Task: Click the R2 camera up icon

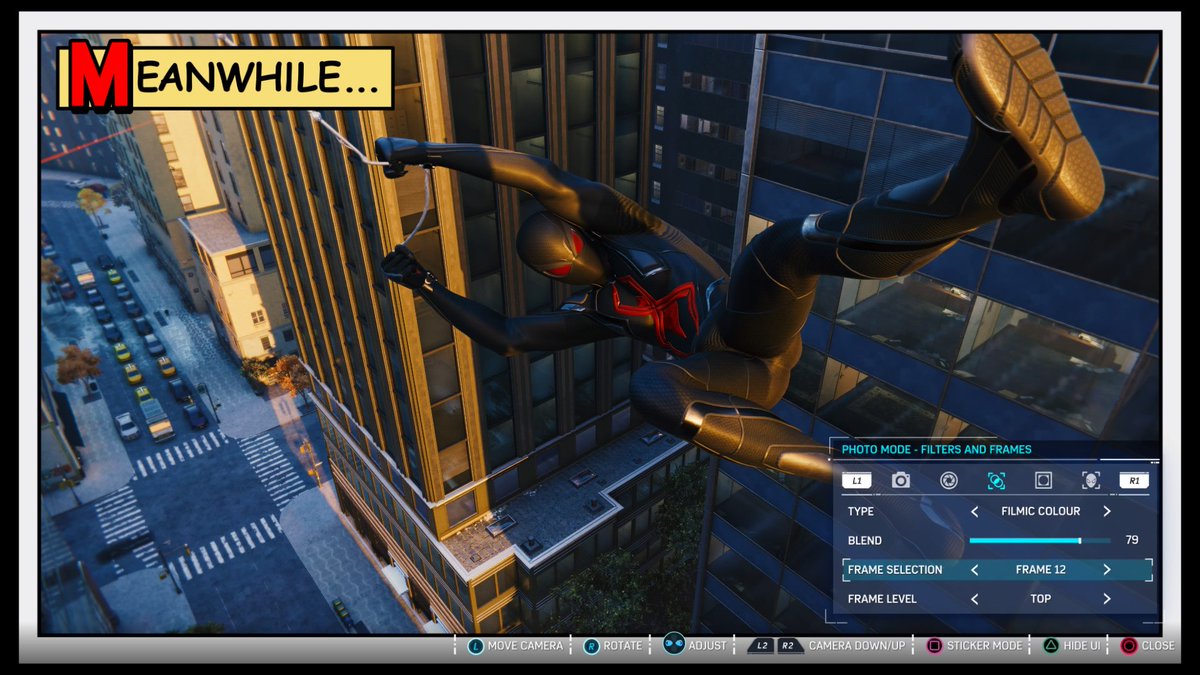Action: point(788,646)
